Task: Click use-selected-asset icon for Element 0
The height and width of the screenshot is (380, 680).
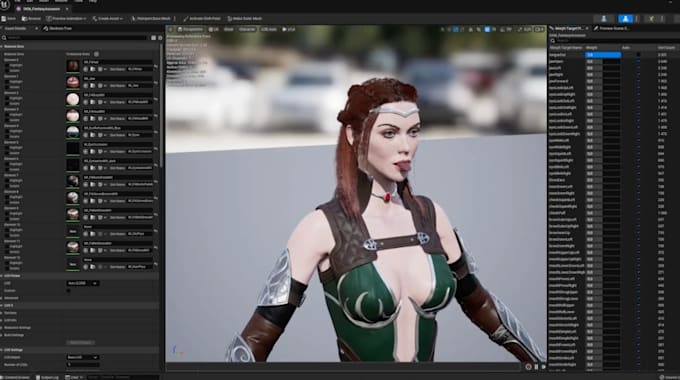Action: (x=85, y=69)
